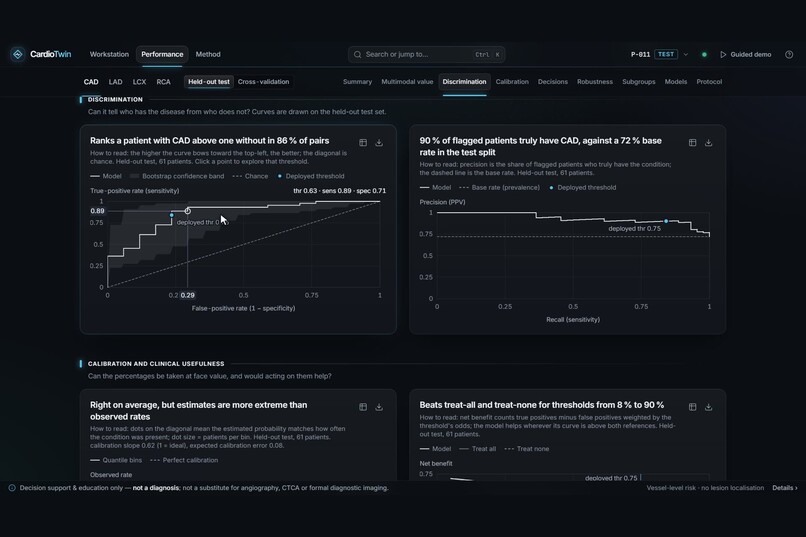The width and height of the screenshot is (806, 537).
Task: Click the search magnifier icon
Action: click(x=358, y=54)
